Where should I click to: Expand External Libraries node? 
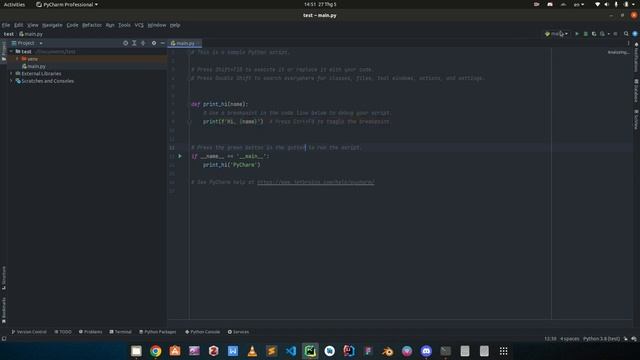[x=11, y=73]
